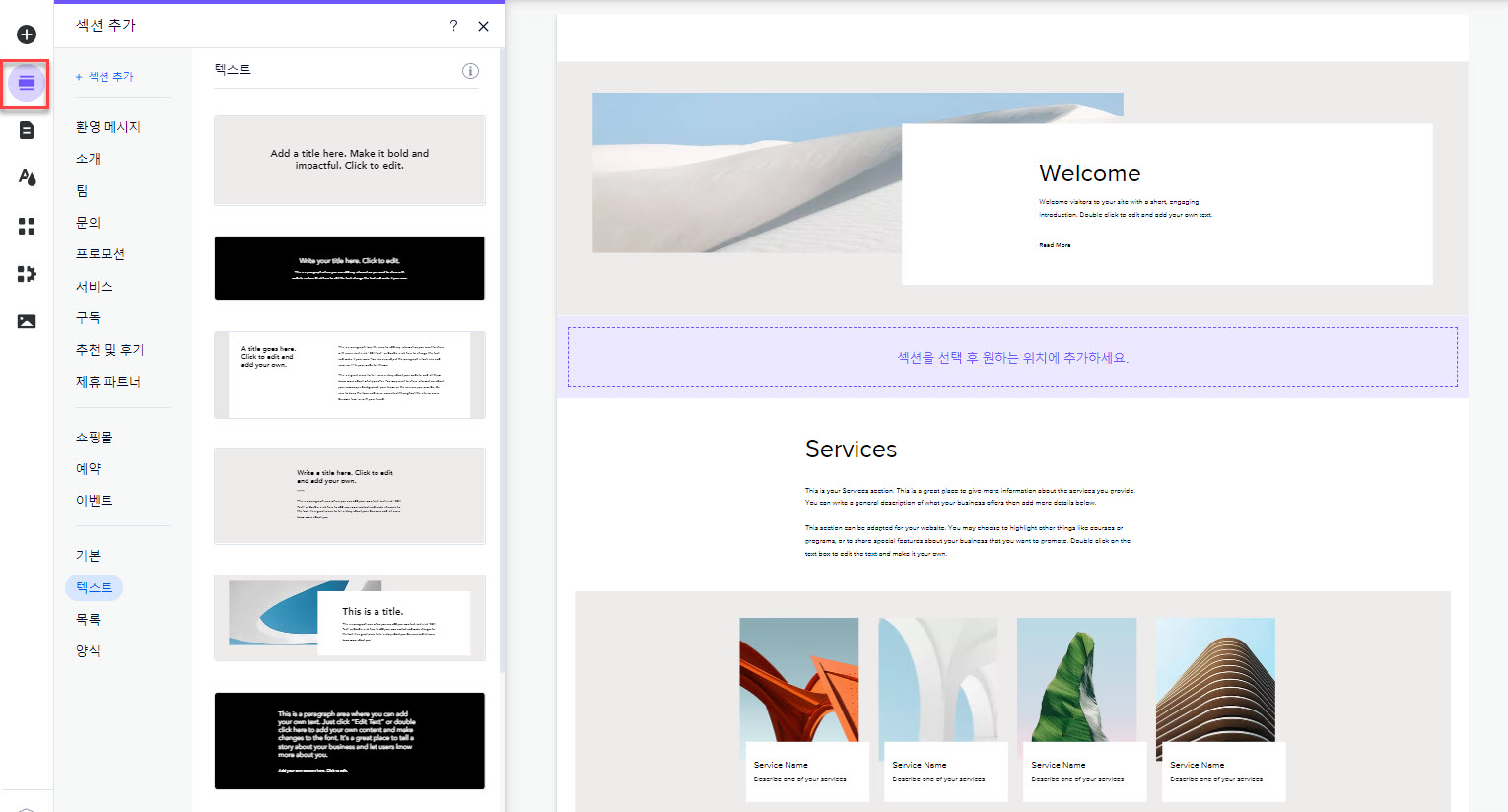Open the Add Section icon in sidebar
The height and width of the screenshot is (812, 1508).
(x=27, y=83)
